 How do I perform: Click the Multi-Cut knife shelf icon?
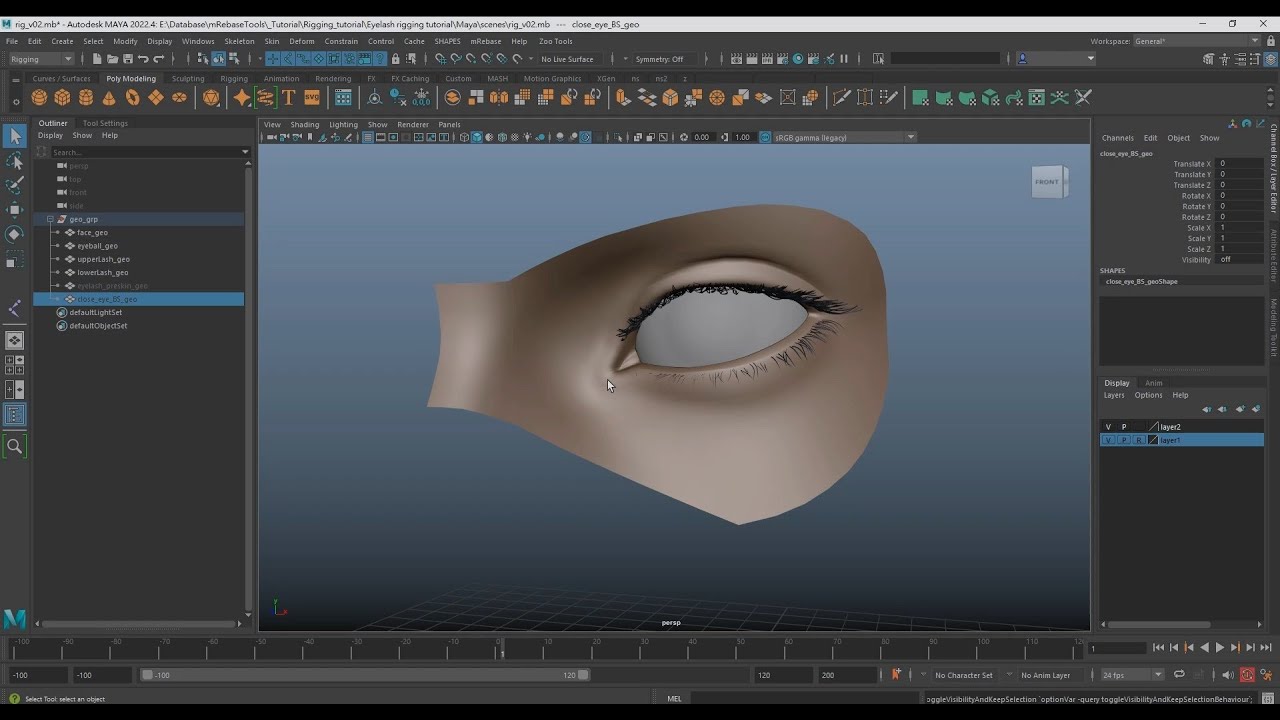(x=841, y=97)
